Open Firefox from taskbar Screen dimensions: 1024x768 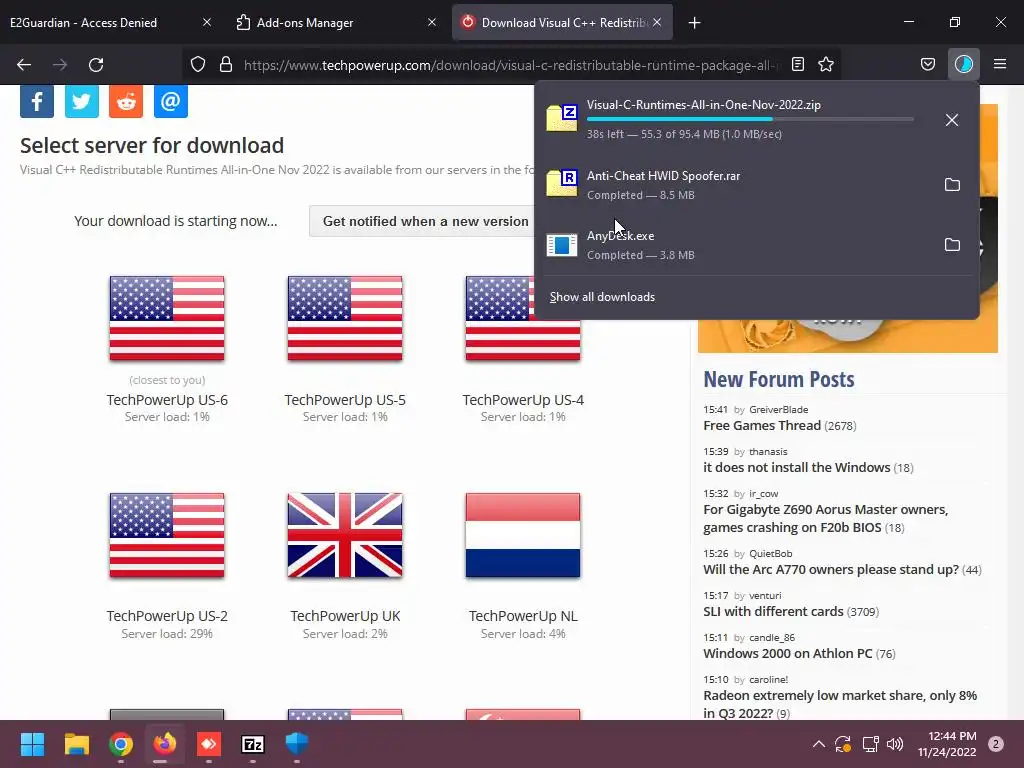165,744
